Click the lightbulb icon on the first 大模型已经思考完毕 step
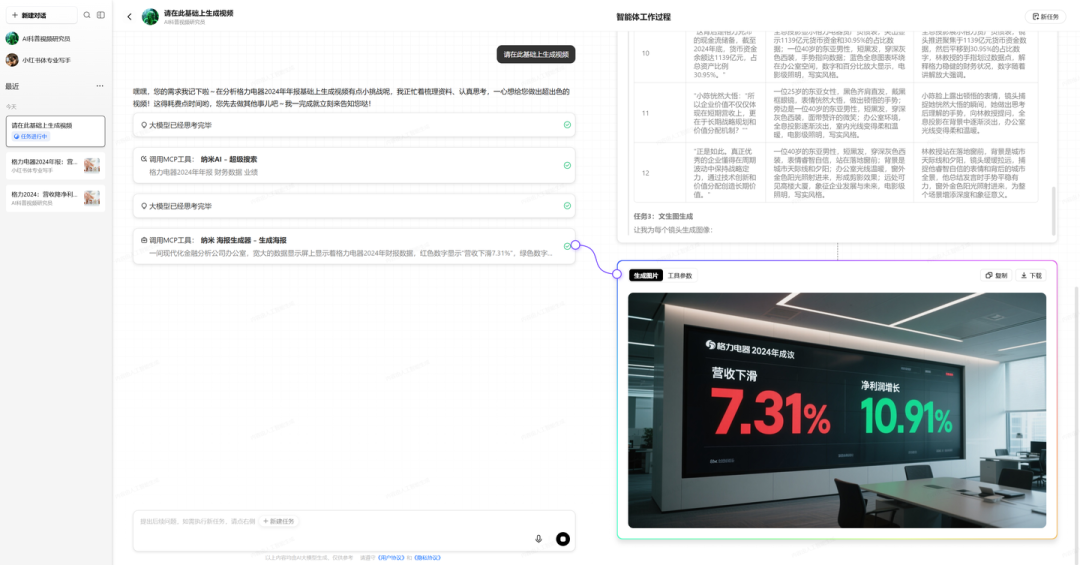1080x565 pixels. tap(144, 125)
